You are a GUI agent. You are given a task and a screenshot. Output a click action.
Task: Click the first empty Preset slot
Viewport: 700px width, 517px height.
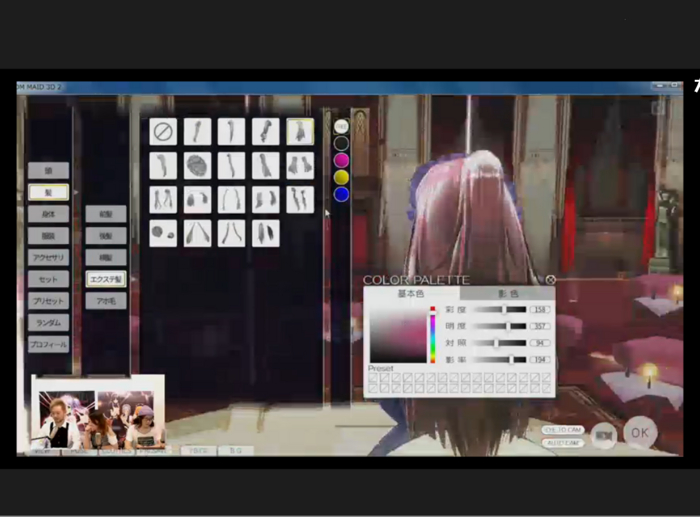click(373, 378)
